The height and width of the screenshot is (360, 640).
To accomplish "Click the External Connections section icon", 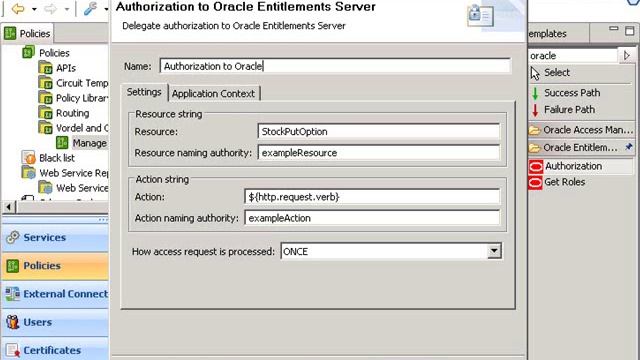I will tap(13, 293).
